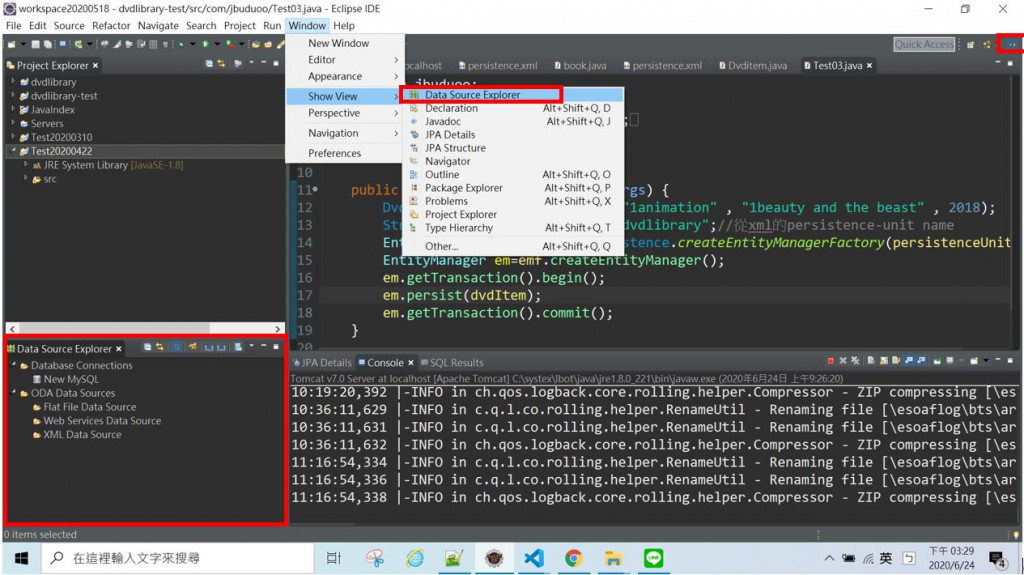Click Project Explorer horizontal scrollbar right arrow
The width and height of the screenshot is (1024, 575).
coord(278,329)
